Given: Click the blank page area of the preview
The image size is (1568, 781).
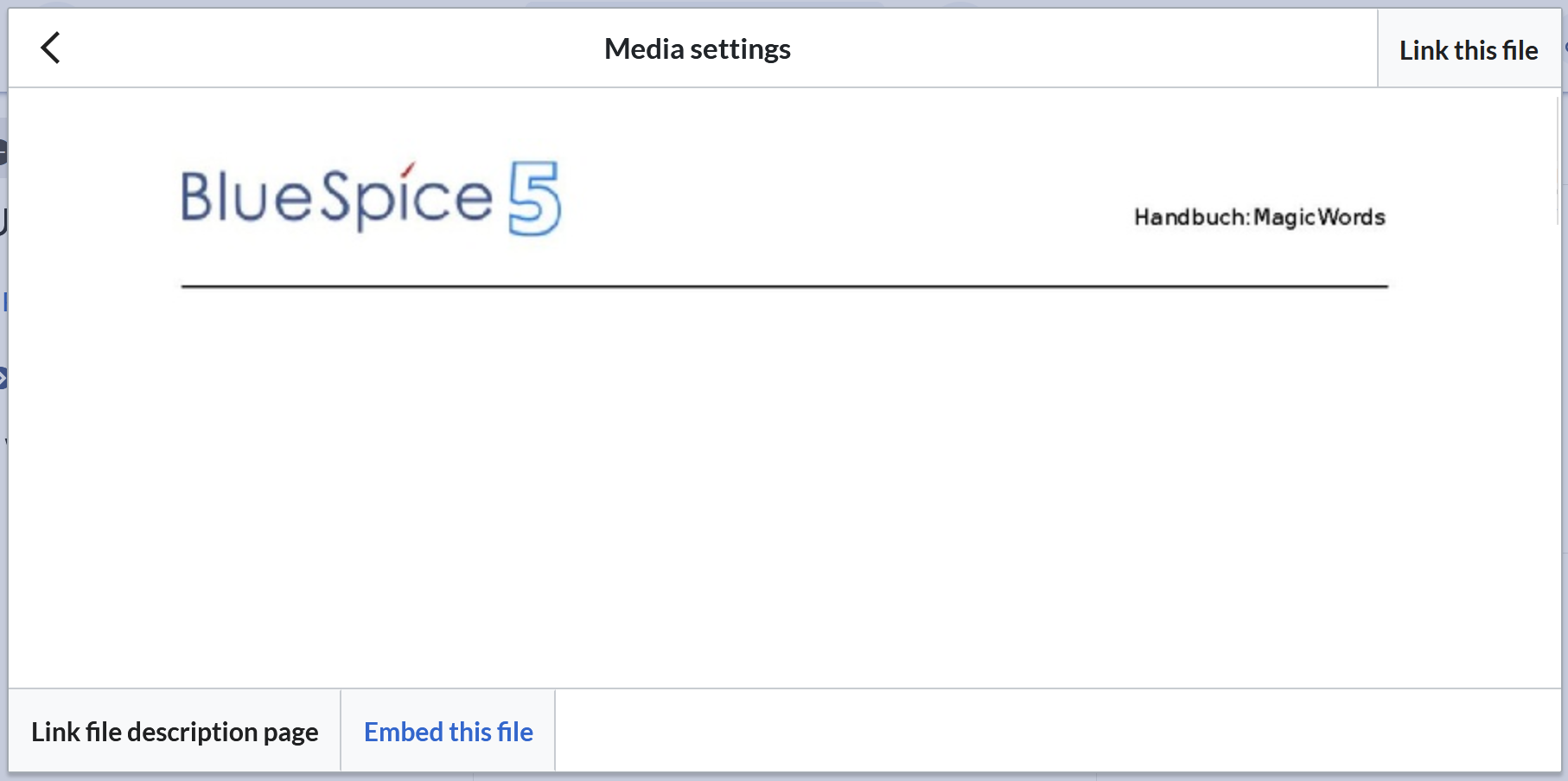Looking at the screenshot, I should point(783,484).
